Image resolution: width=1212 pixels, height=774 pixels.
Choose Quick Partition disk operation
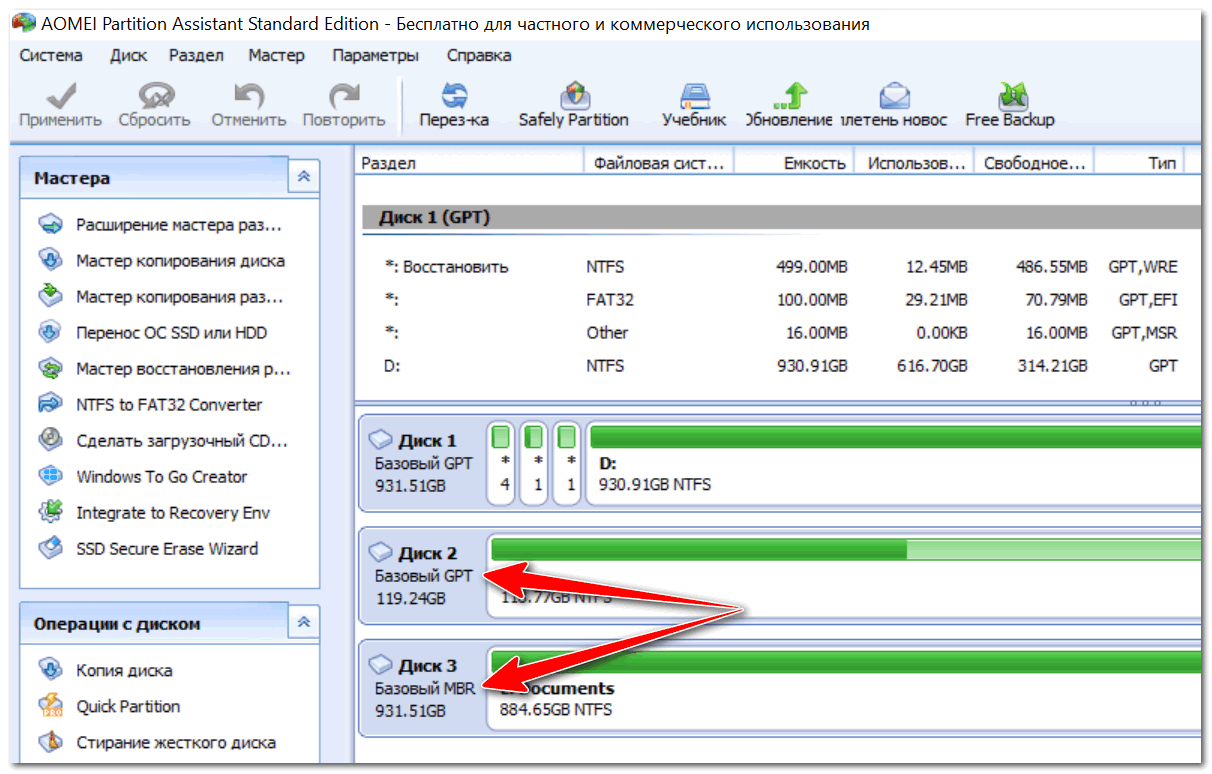[128, 707]
